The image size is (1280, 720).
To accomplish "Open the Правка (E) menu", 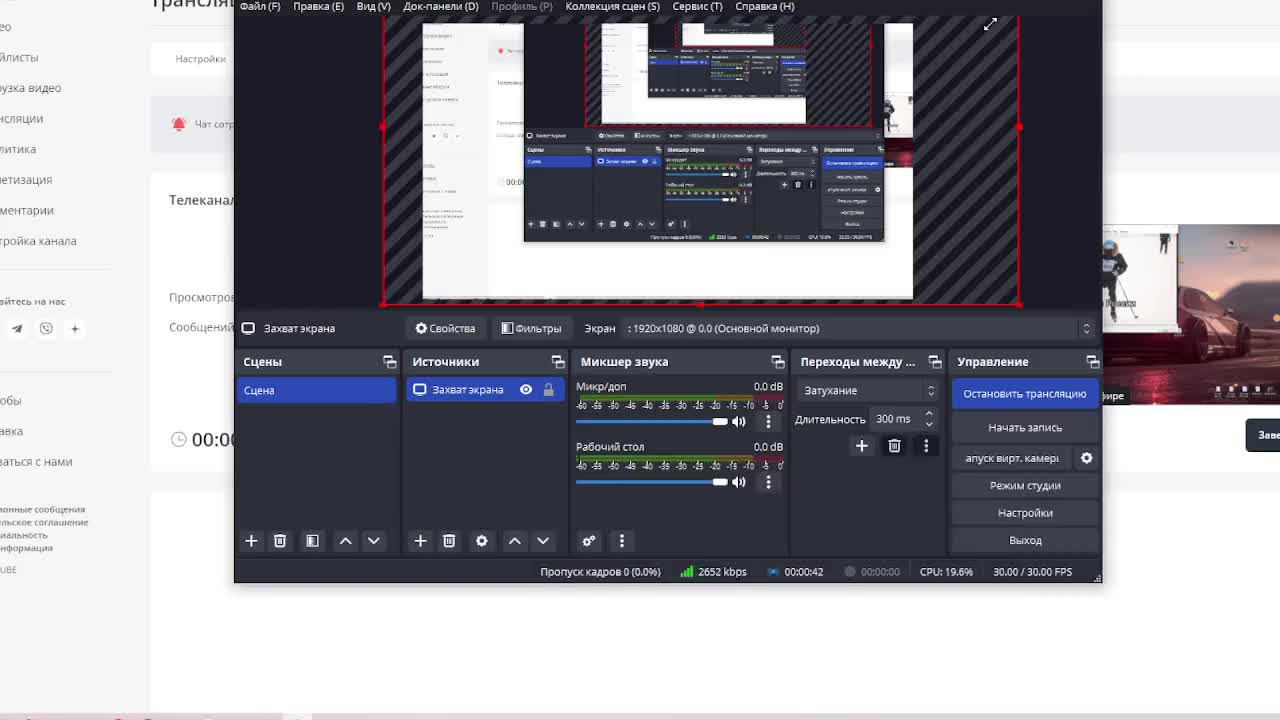I will pyautogui.click(x=318, y=6).
